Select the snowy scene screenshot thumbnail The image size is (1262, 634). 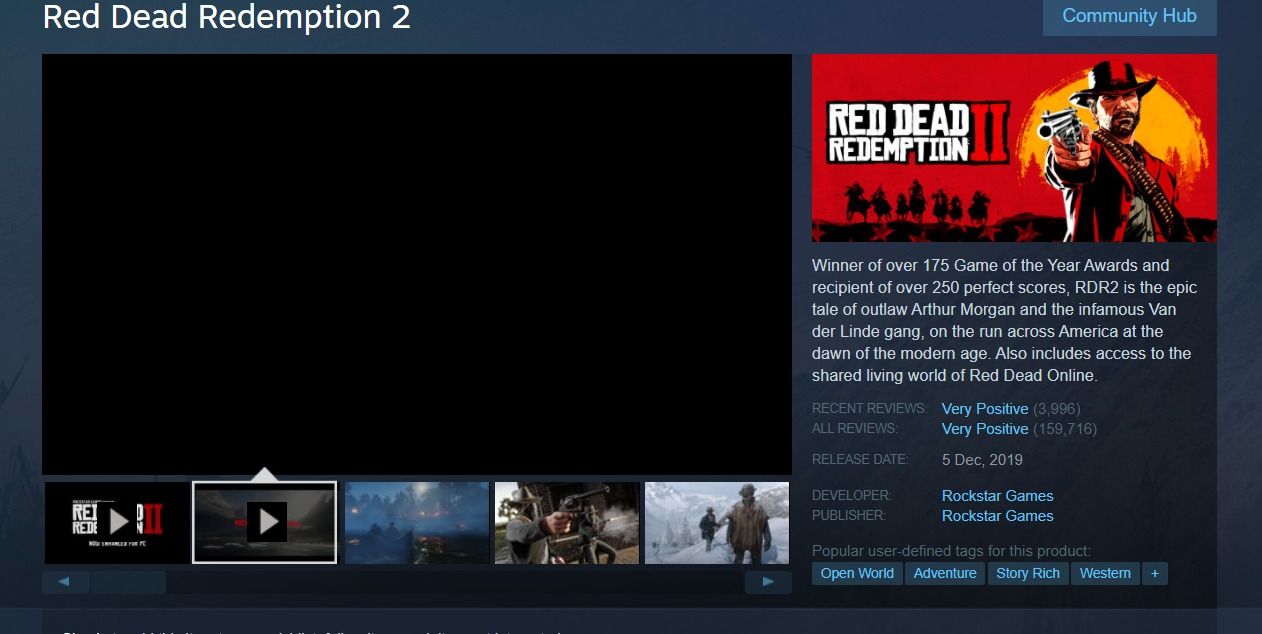717,522
